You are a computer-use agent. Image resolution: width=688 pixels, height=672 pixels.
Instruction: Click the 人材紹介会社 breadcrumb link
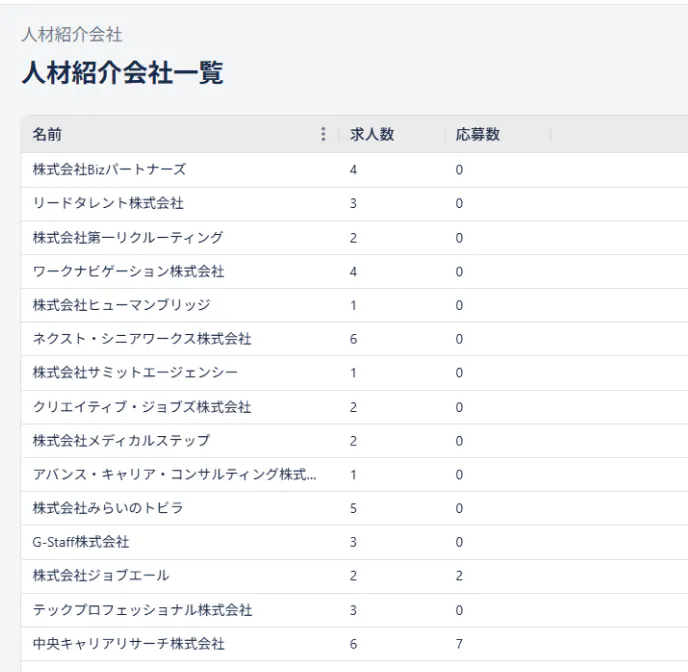(x=72, y=35)
